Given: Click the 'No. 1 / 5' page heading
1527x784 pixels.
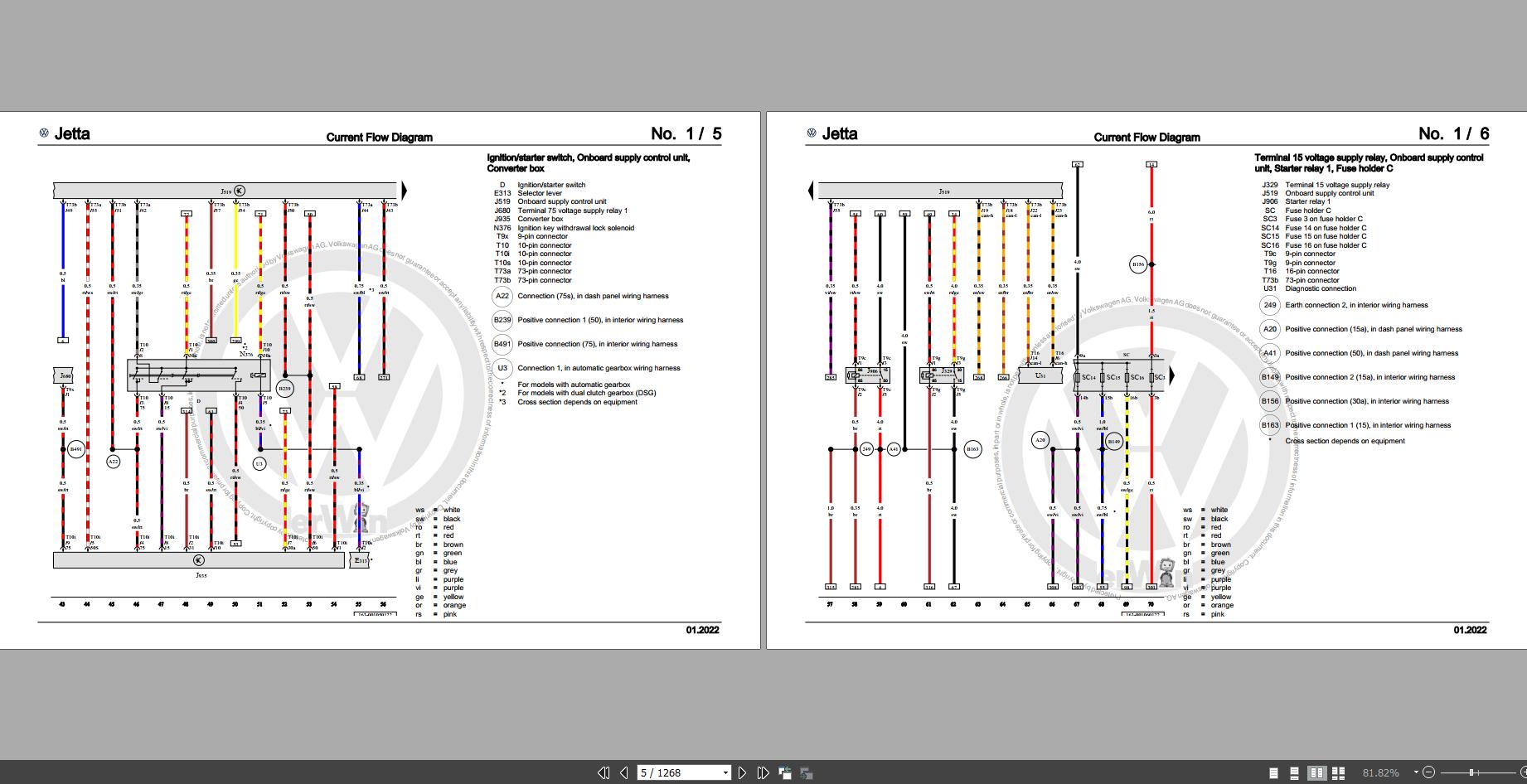Looking at the screenshot, I should click(686, 133).
